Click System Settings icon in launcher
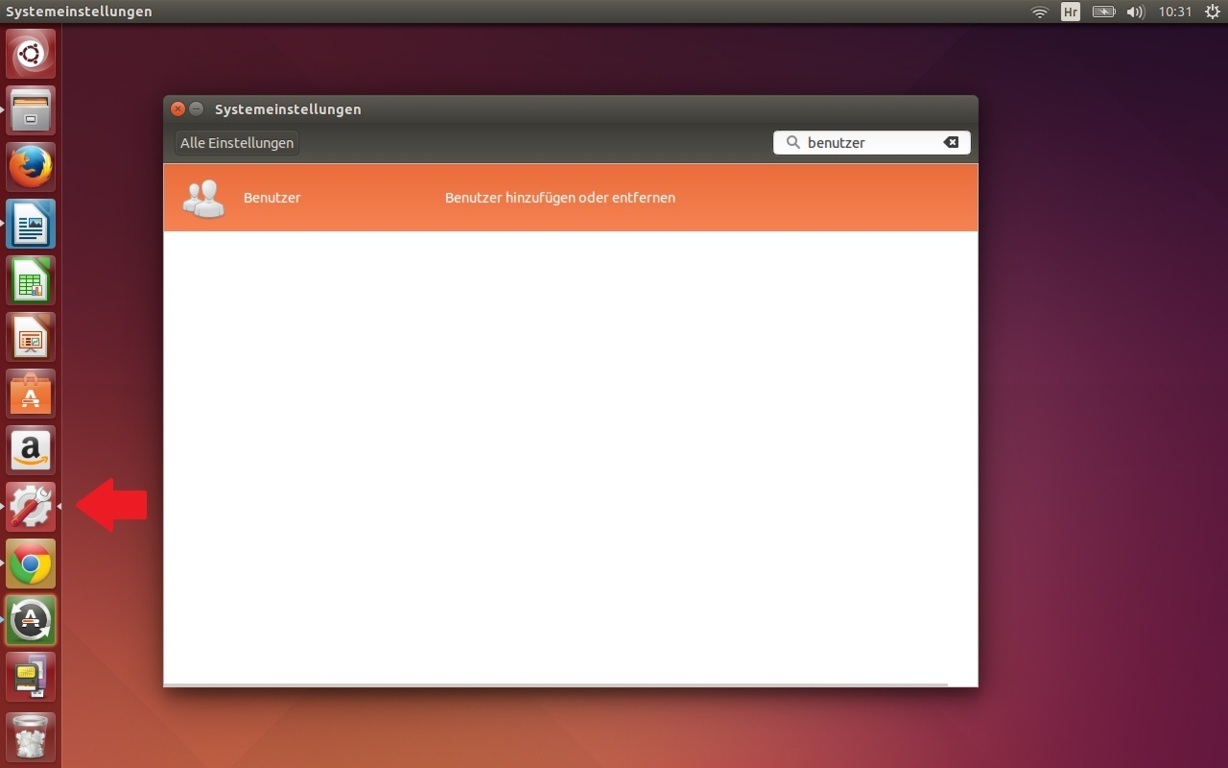Screen dimensions: 1228x768 click(x=31, y=508)
